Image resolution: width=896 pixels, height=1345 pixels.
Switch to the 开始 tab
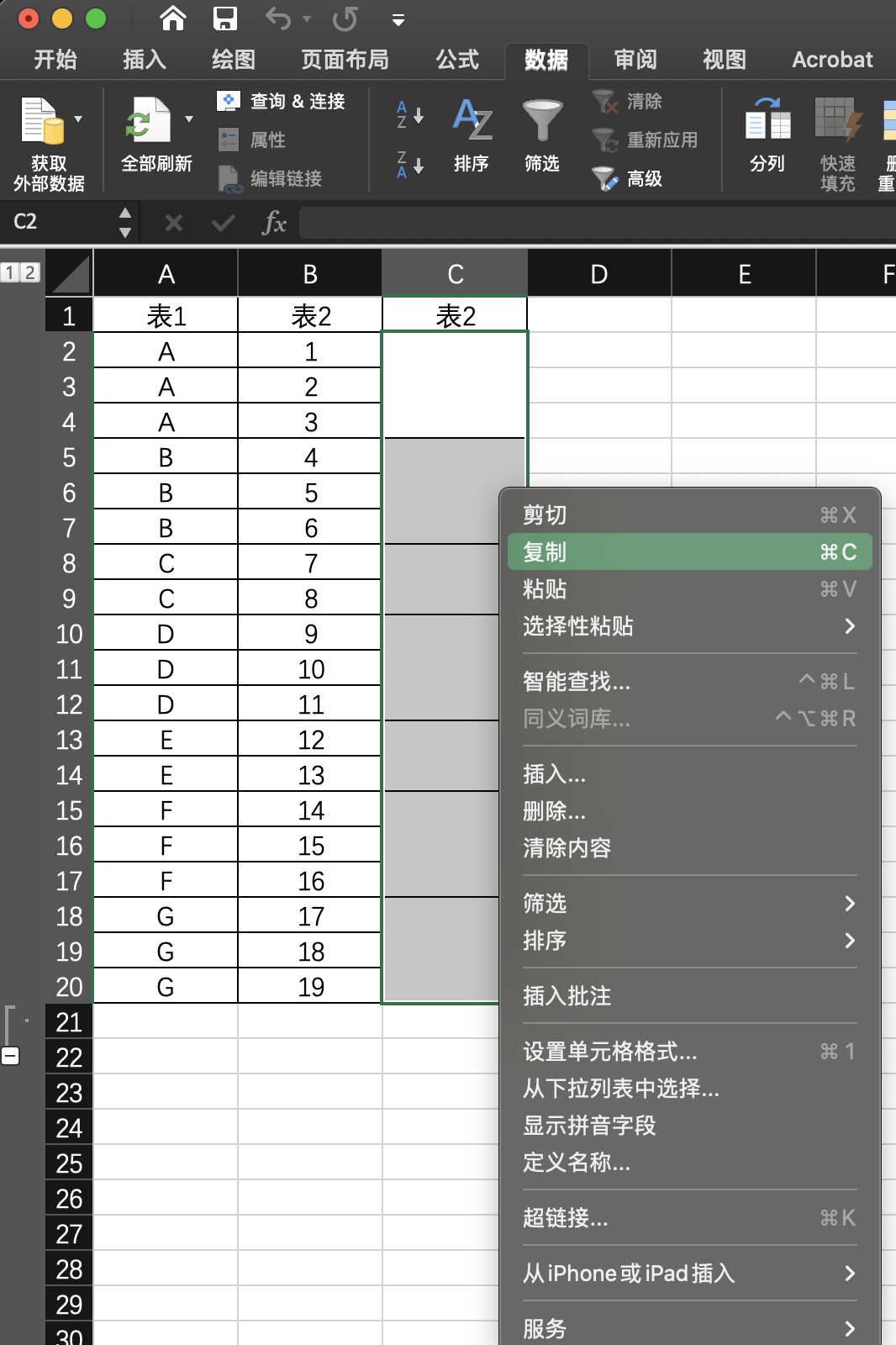coord(55,60)
